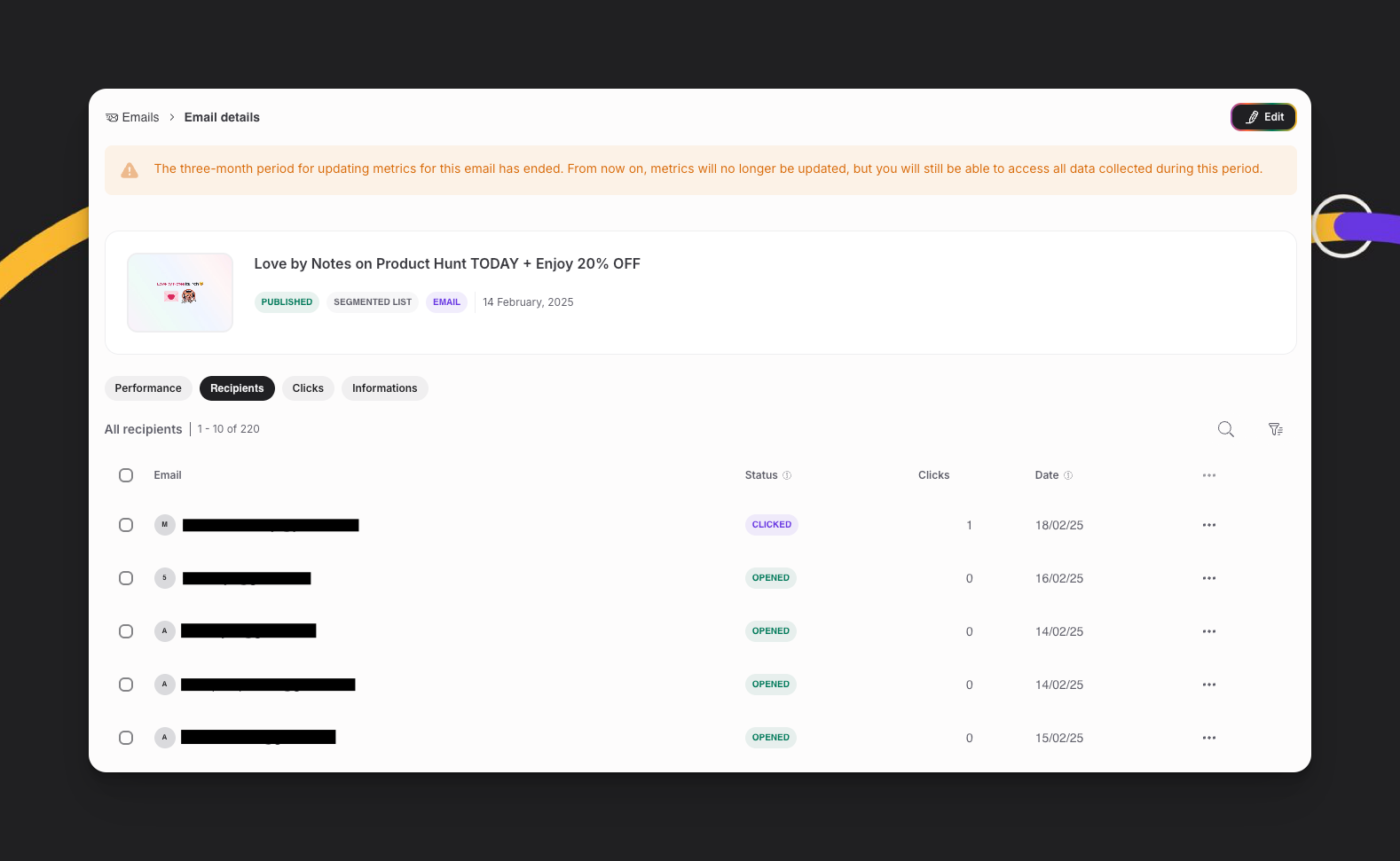Viewport: 1400px width, 861px height.
Task: Open row options for the 15/02/25 recipient
Action: (x=1208, y=738)
